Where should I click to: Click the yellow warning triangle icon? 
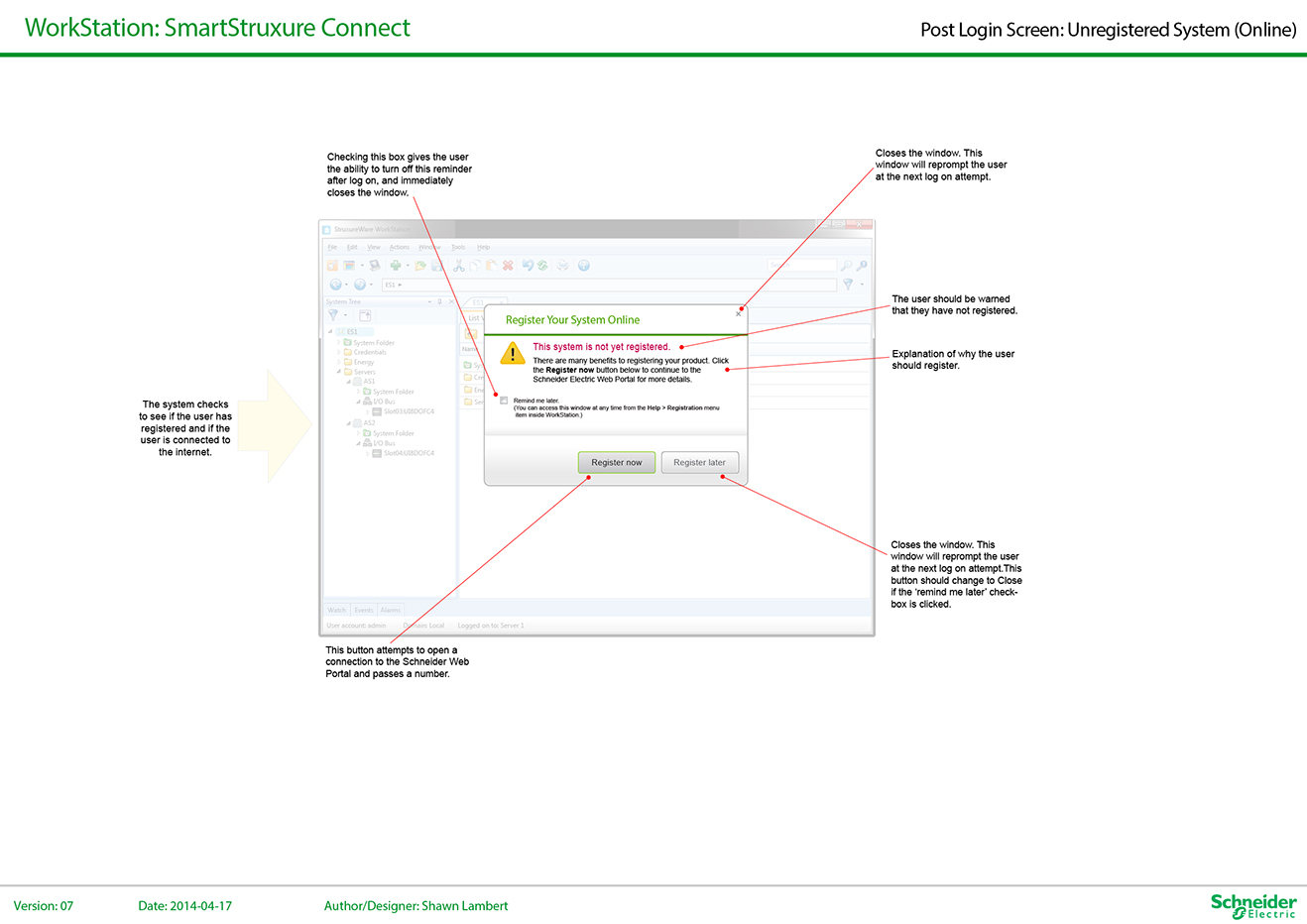point(512,353)
